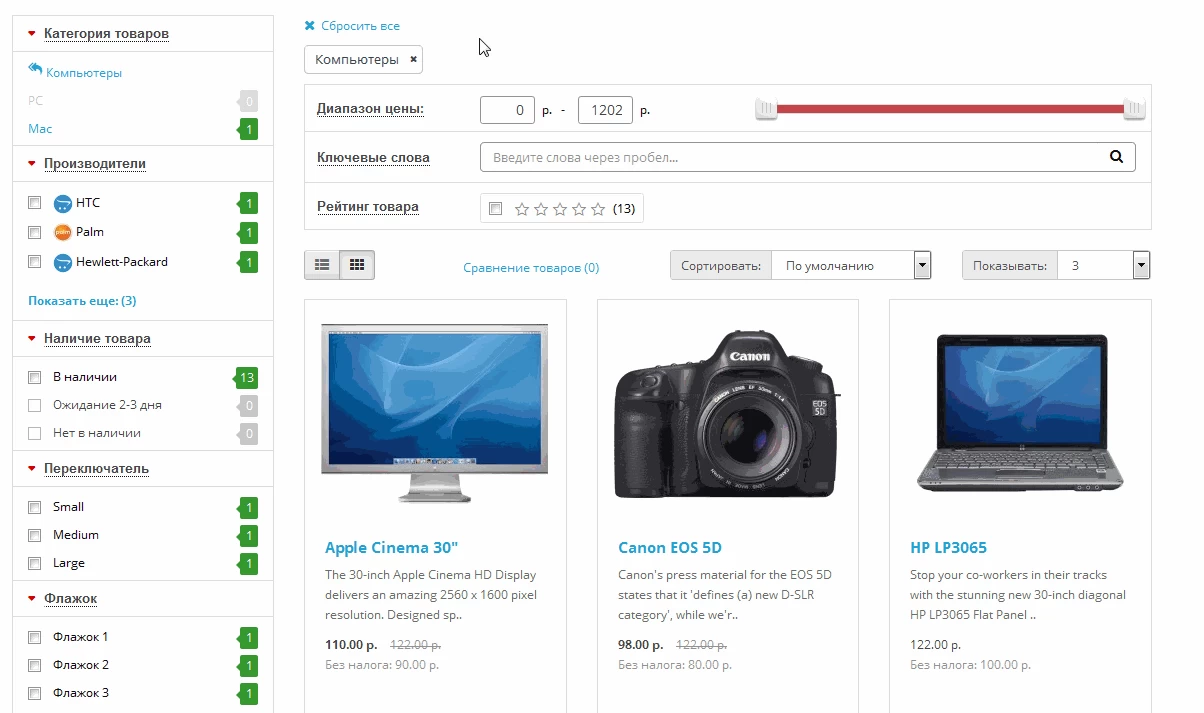Check the Флажок 2 checkbox
1204x713 pixels.
click(x=35, y=665)
